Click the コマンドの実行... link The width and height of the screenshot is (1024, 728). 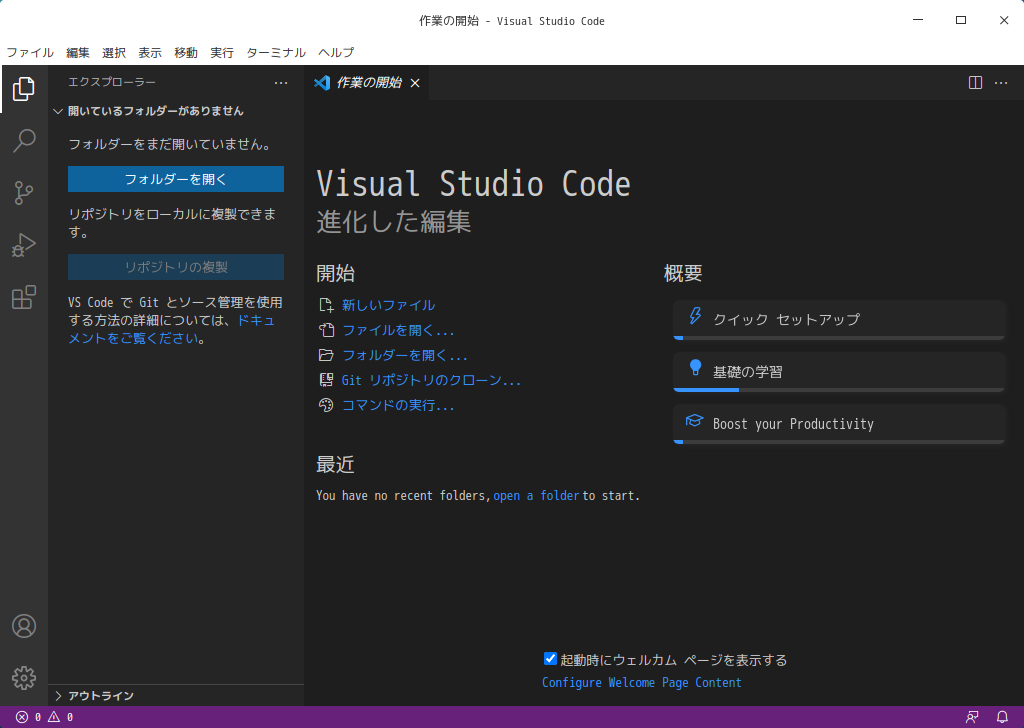(x=398, y=405)
